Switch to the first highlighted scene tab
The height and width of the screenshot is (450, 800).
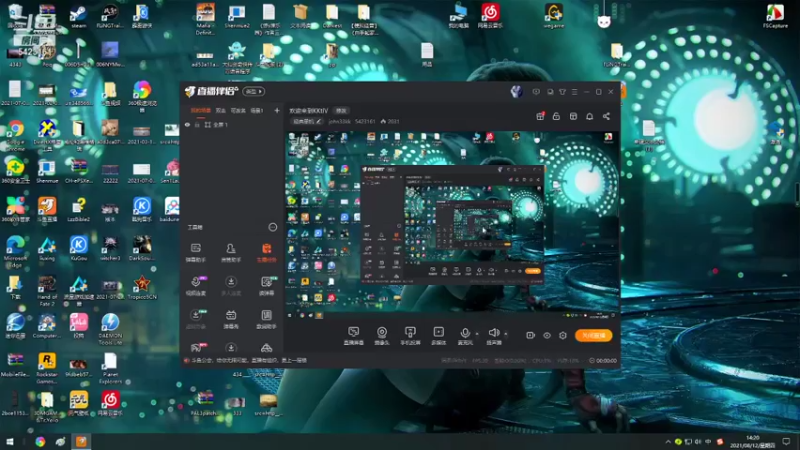point(201,110)
